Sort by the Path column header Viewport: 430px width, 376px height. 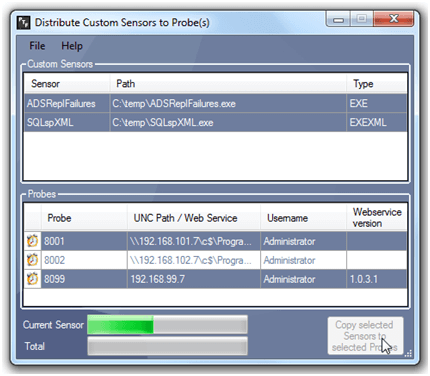click(x=228, y=83)
